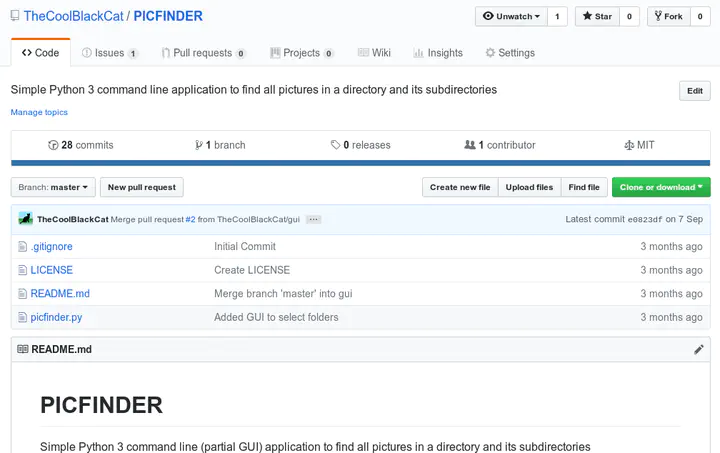
Task: Click the repository icon beside TheCoolBlackCat
Action: coord(15,16)
